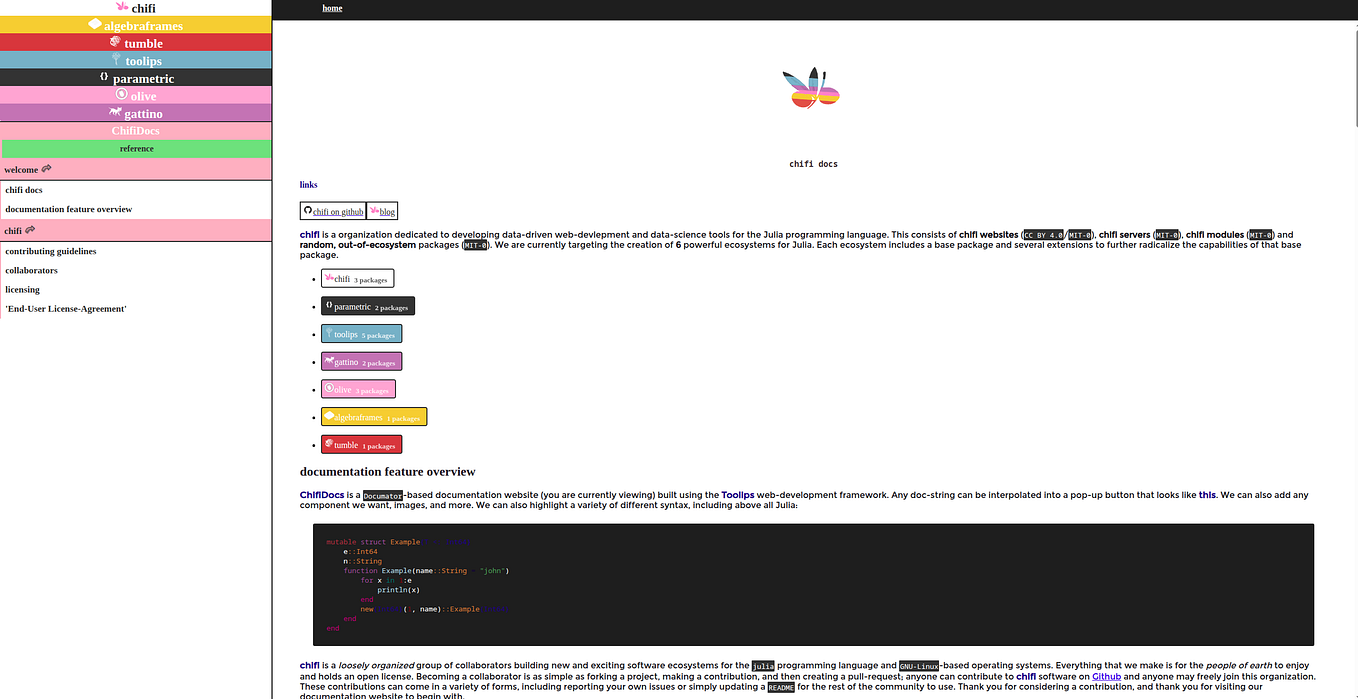This screenshot has width=1358, height=699.
Task: Click the cat icon on the gattino package badge
Action: click(x=329, y=361)
